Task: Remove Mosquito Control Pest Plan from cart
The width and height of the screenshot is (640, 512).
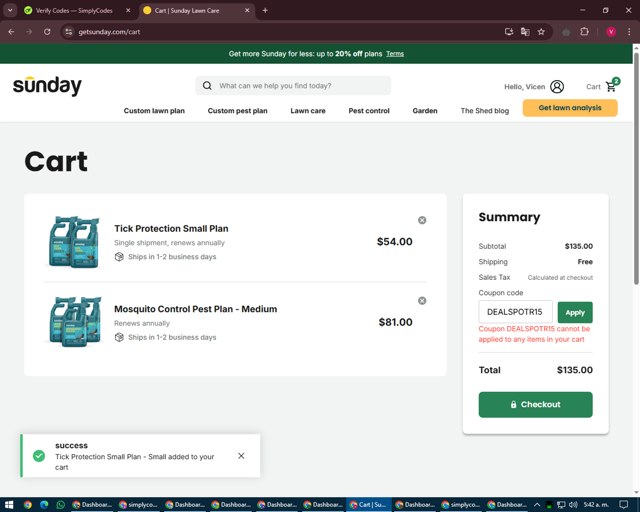Action: (422, 301)
